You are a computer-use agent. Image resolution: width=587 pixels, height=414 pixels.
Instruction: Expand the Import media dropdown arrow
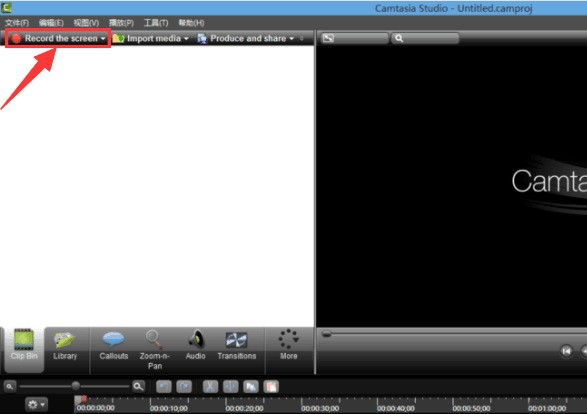(186, 39)
